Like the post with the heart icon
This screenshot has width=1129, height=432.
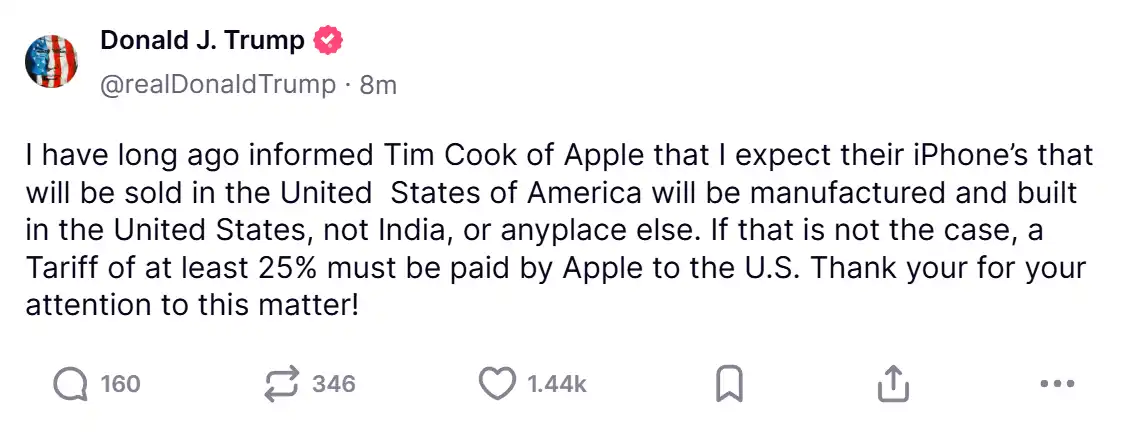(x=497, y=383)
